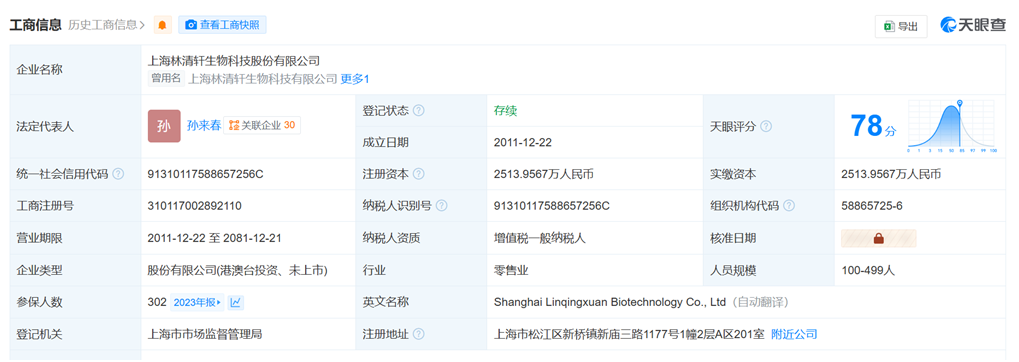The height and width of the screenshot is (362, 1019).
Task: Select company type 股份有限公司(港澳台投资、未上市)
Action: [238, 270]
